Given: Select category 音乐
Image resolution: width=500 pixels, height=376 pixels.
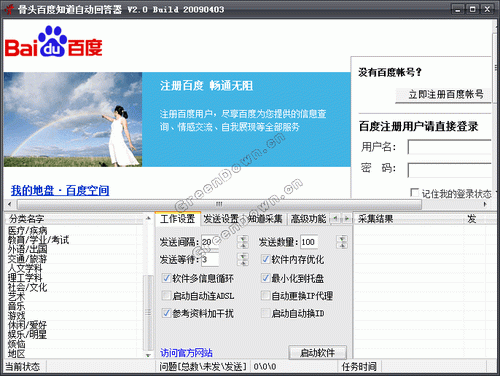Looking at the screenshot, I should [x=16, y=306].
